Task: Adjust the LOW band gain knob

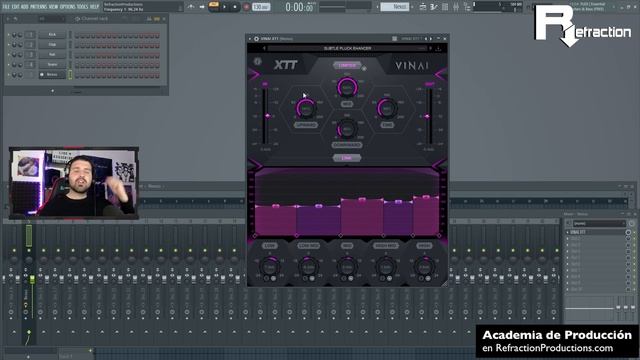Action: (x=270, y=267)
